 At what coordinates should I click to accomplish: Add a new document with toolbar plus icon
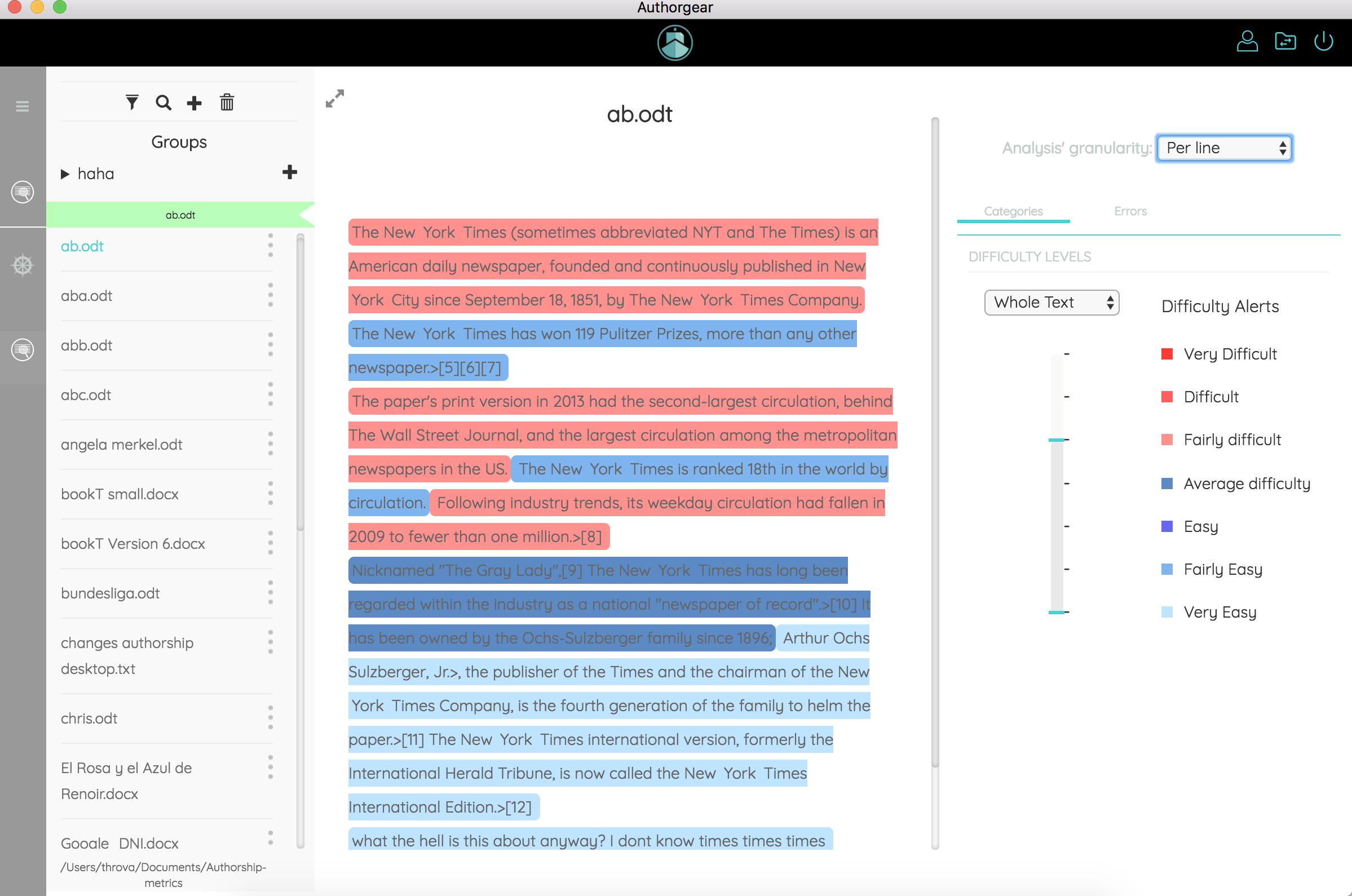pyautogui.click(x=195, y=103)
